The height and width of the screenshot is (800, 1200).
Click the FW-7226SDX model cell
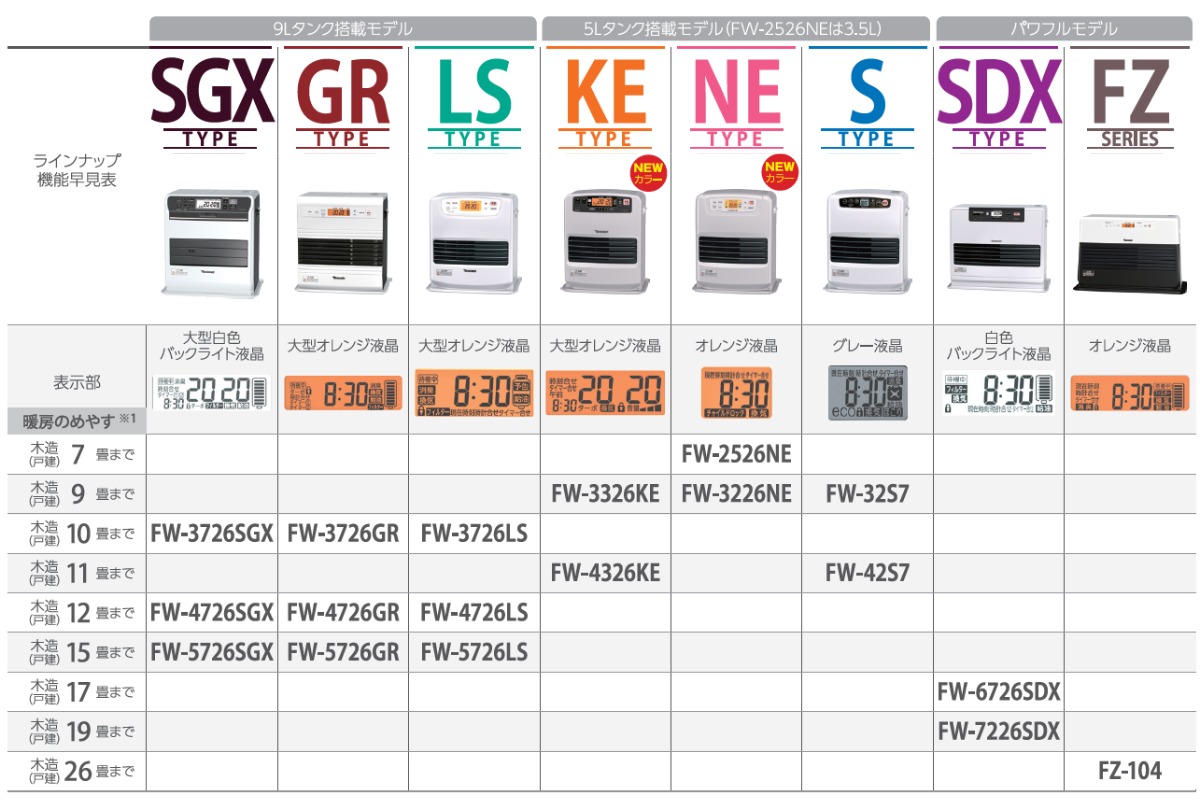(x=999, y=731)
